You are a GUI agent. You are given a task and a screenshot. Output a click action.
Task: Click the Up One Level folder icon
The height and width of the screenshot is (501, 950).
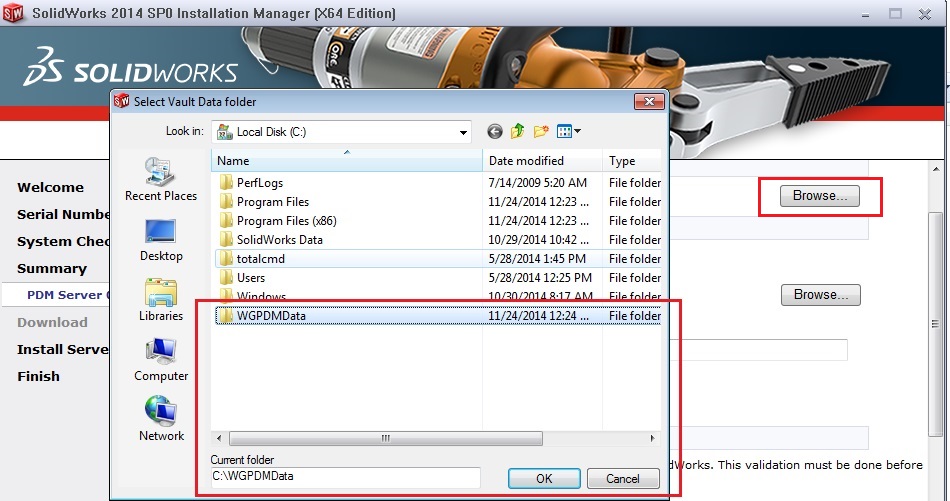point(518,132)
